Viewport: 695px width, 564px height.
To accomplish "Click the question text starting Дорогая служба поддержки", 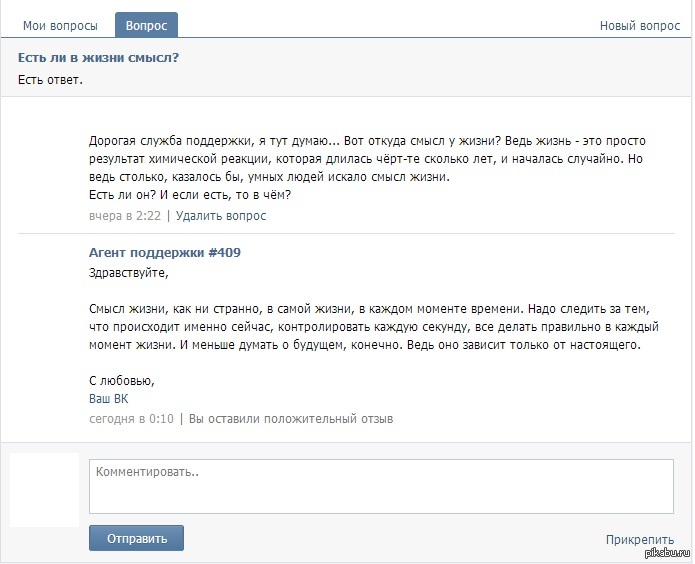I will 370,168.
